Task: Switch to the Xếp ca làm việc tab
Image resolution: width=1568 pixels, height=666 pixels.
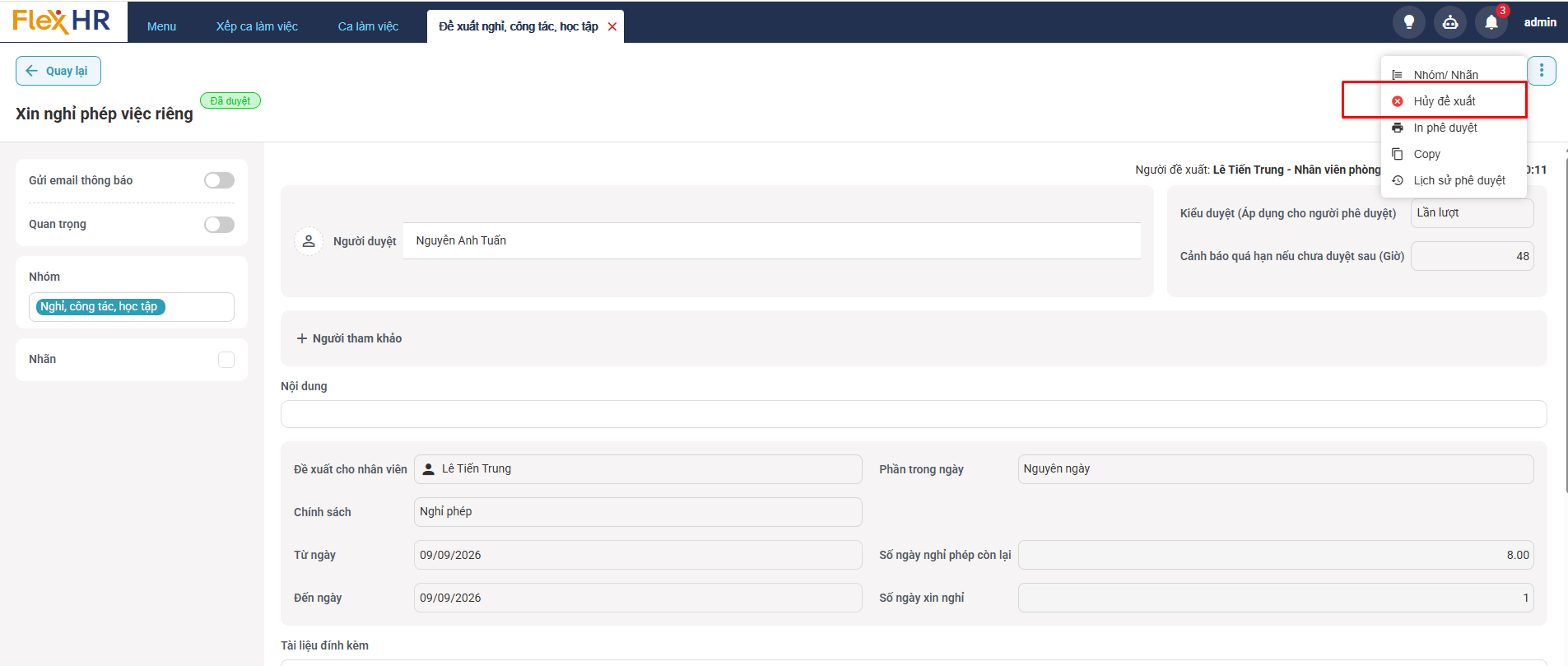Action: (257, 26)
